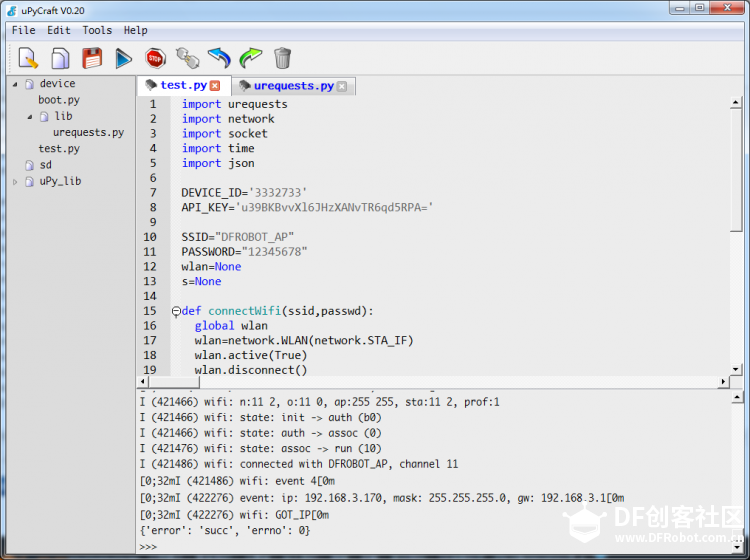Click the uPyCraft title bar app icon

pyautogui.click(x=12, y=11)
